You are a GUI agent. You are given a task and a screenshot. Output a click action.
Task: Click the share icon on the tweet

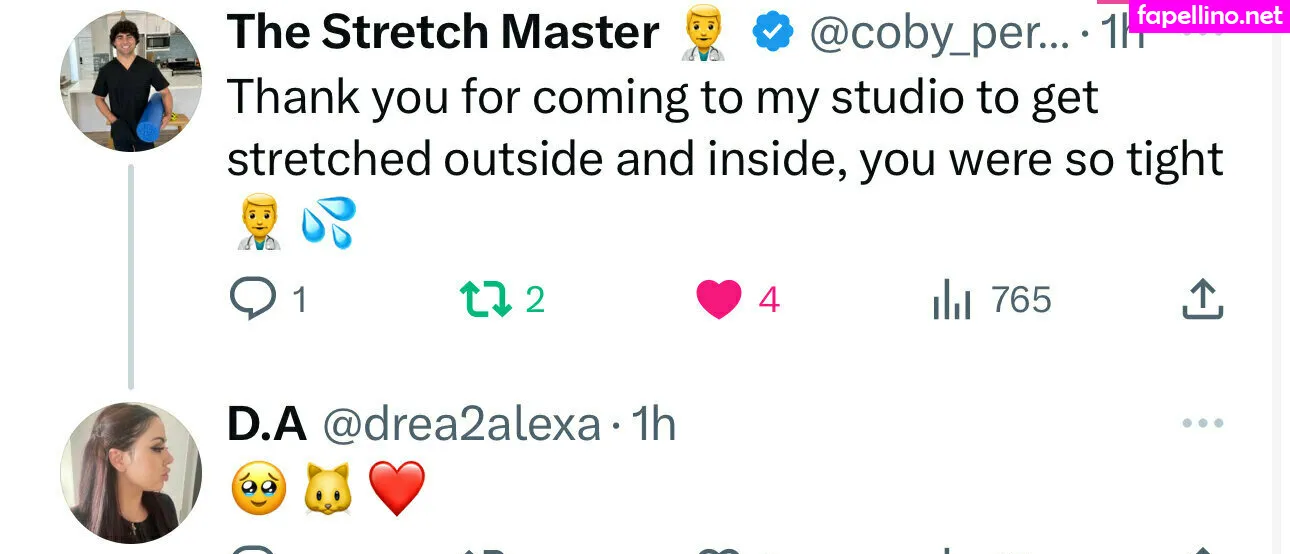pyautogui.click(x=1202, y=299)
